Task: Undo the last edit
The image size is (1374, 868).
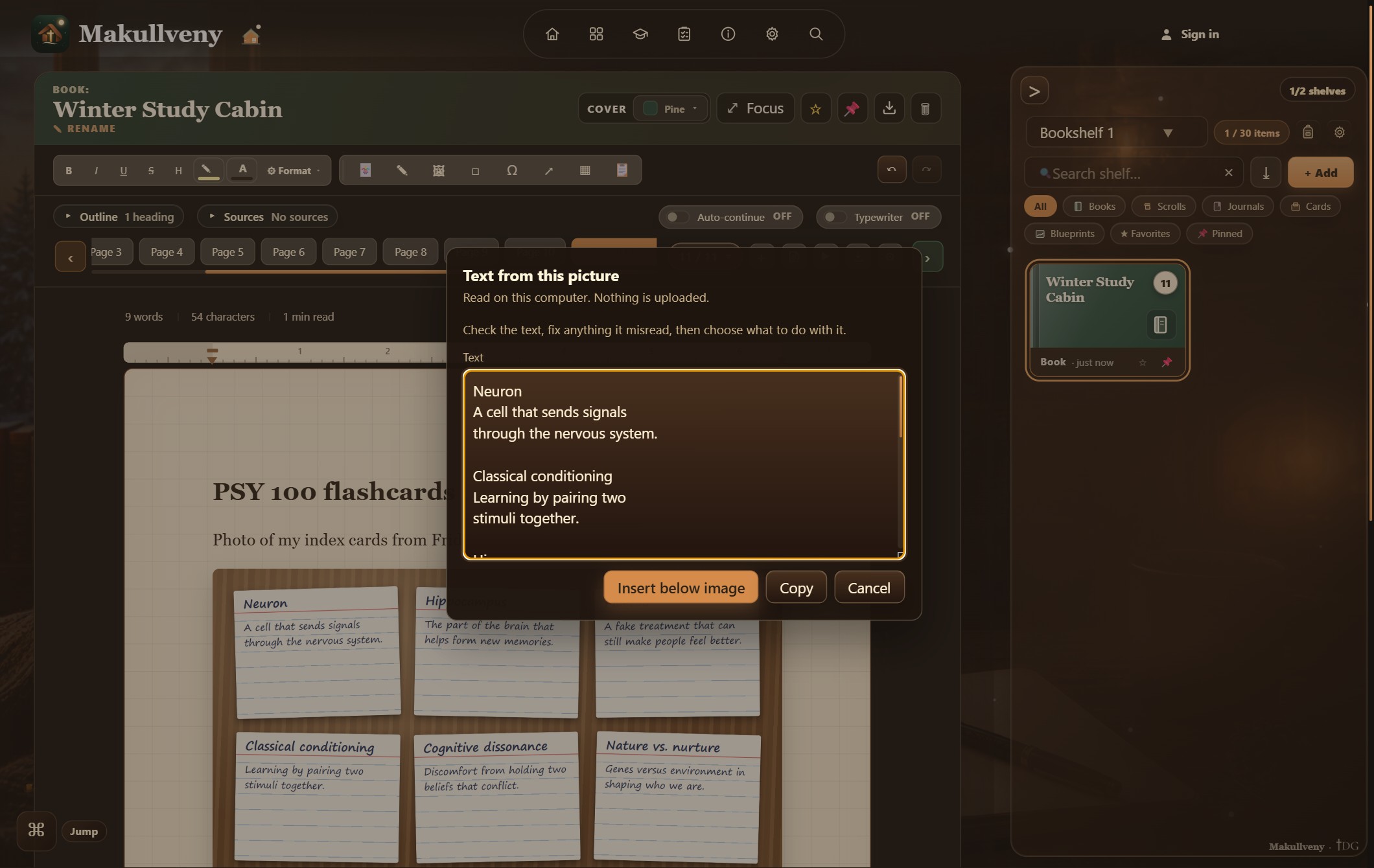Action: click(892, 170)
